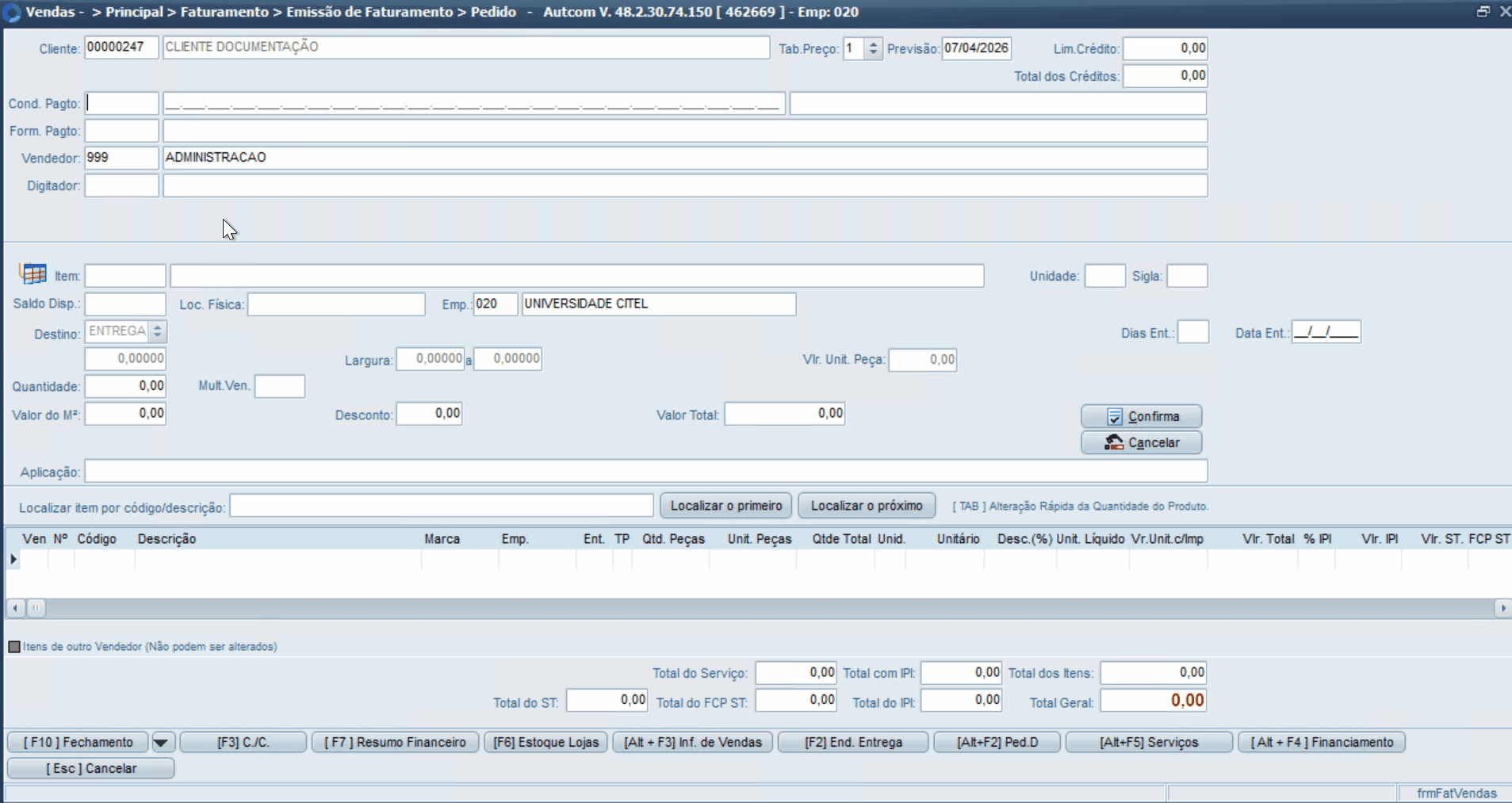This screenshot has height=803, width=1512.
Task: Click the Autcom app icon in title bar
Action: click(12, 13)
